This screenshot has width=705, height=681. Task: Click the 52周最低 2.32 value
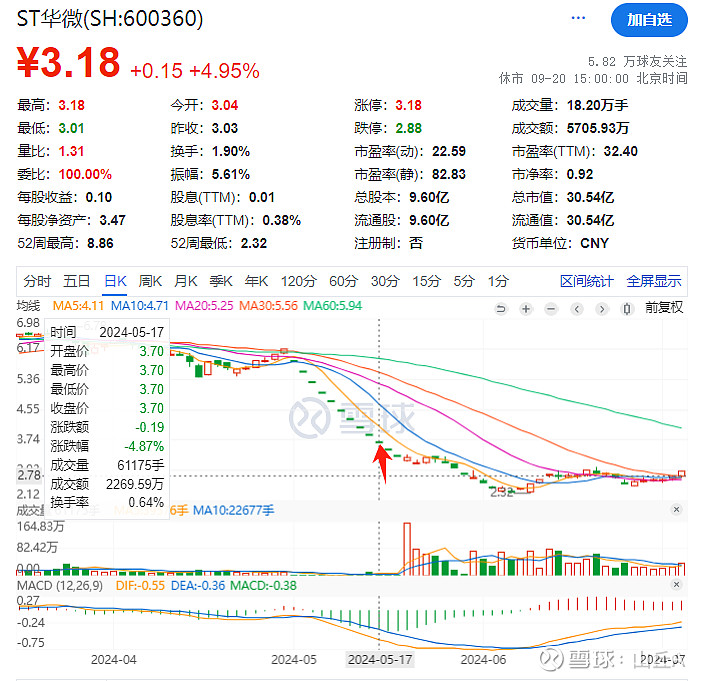pyautogui.click(x=254, y=244)
